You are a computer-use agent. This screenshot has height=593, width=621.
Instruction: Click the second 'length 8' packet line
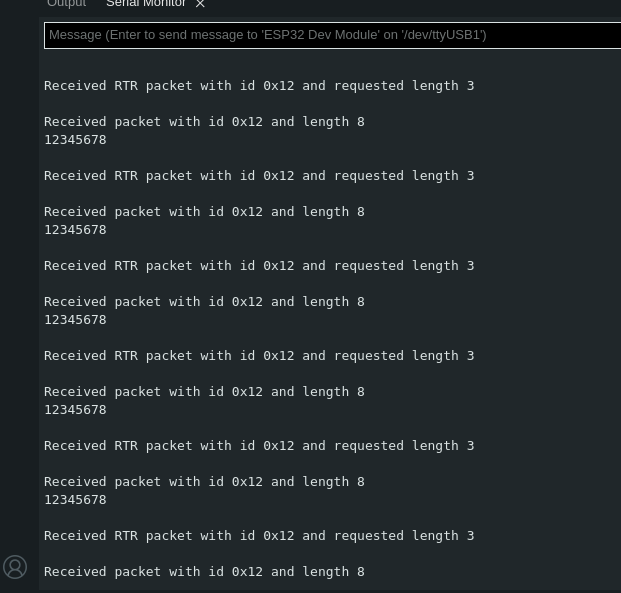point(204,212)
